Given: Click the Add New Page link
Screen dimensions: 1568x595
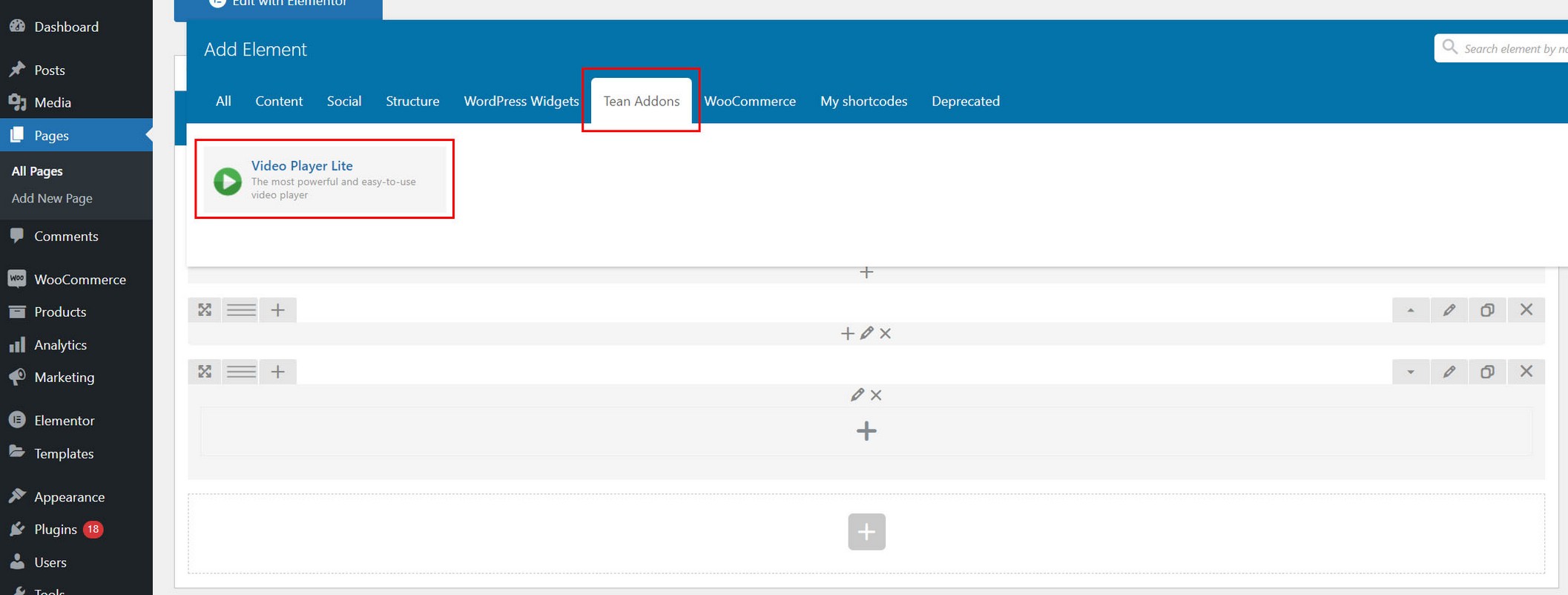Looking at the screenshot, I should coord(52,198).
